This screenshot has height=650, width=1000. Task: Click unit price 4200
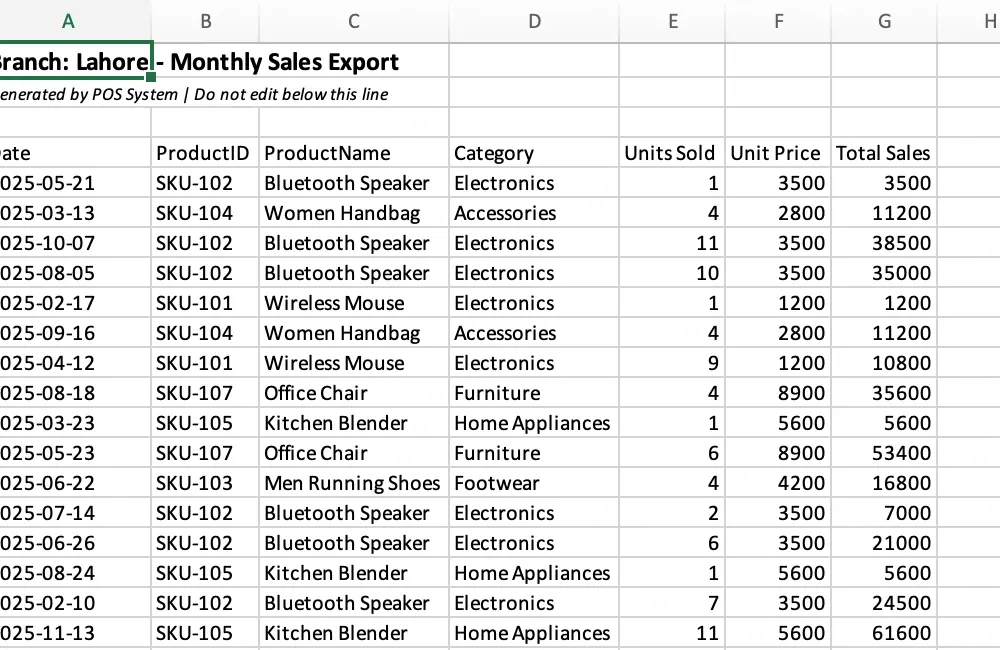778,483
